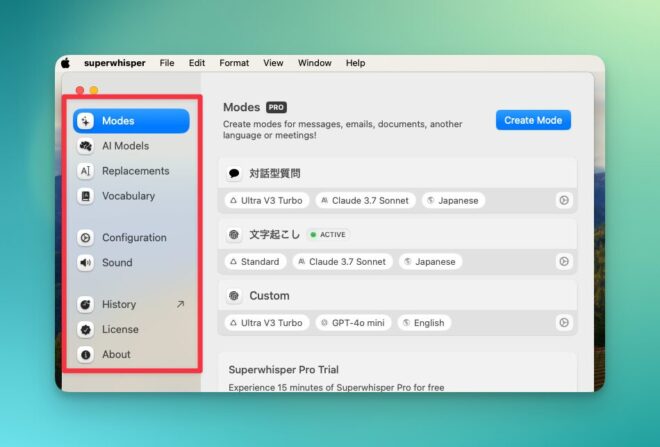
Task: Click the License badge icon
Action: point(86,329)
